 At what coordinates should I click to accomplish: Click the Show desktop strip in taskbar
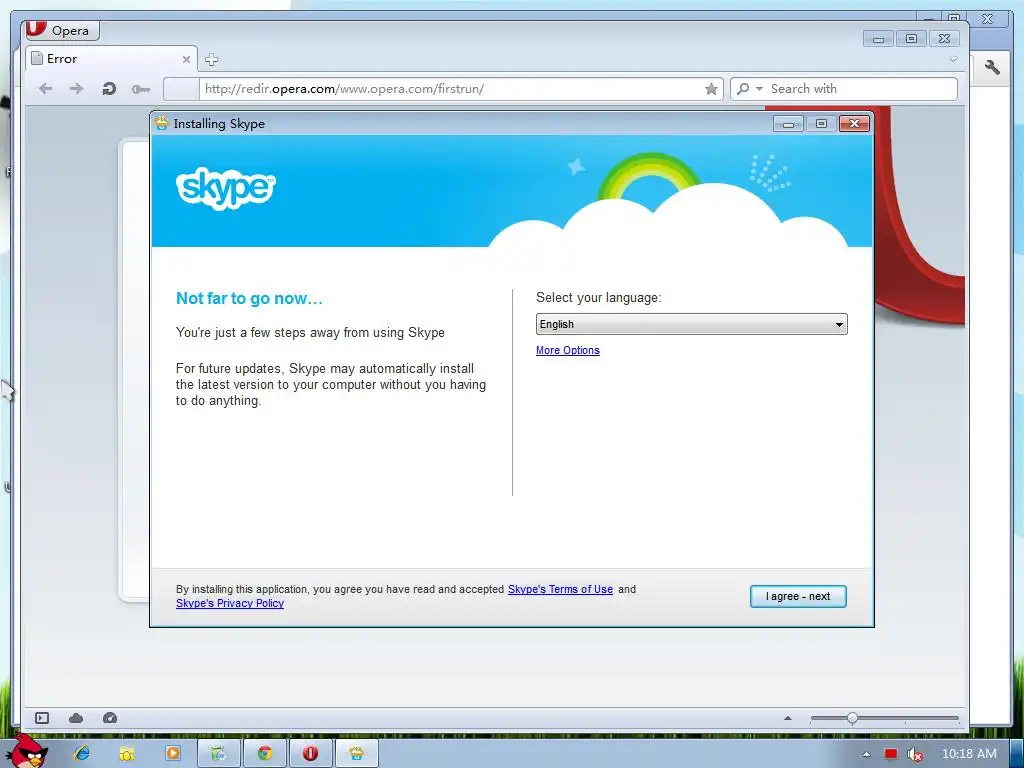pos(1017,754)
